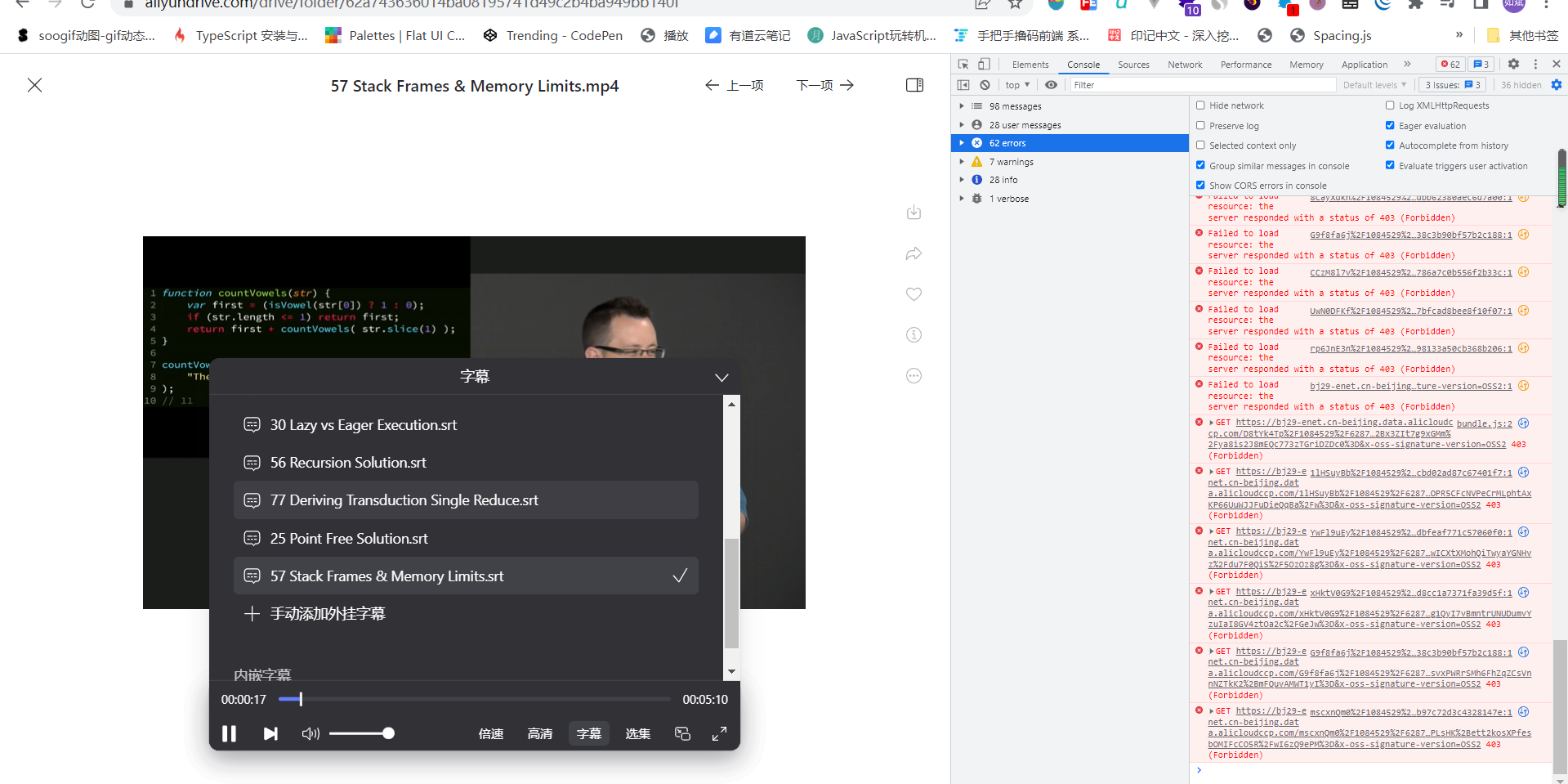Toggle picture-in-picture icon in player
The height and width of the screenshot is (784, 1568).
tap(682, 733)
